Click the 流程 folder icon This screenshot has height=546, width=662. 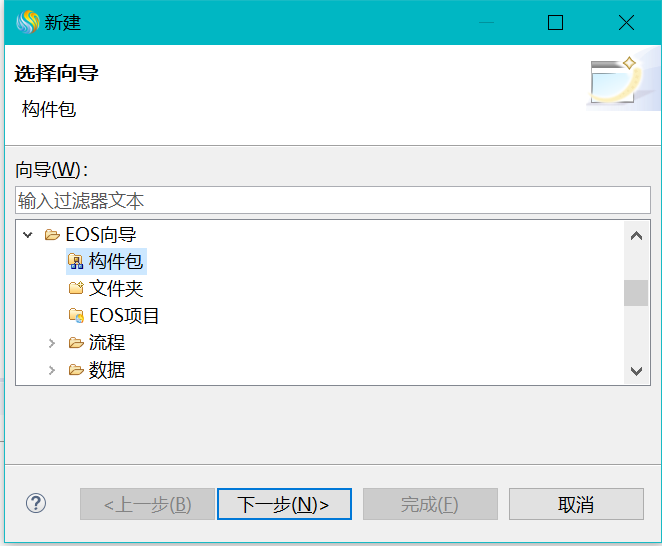(x=75, y=343)
